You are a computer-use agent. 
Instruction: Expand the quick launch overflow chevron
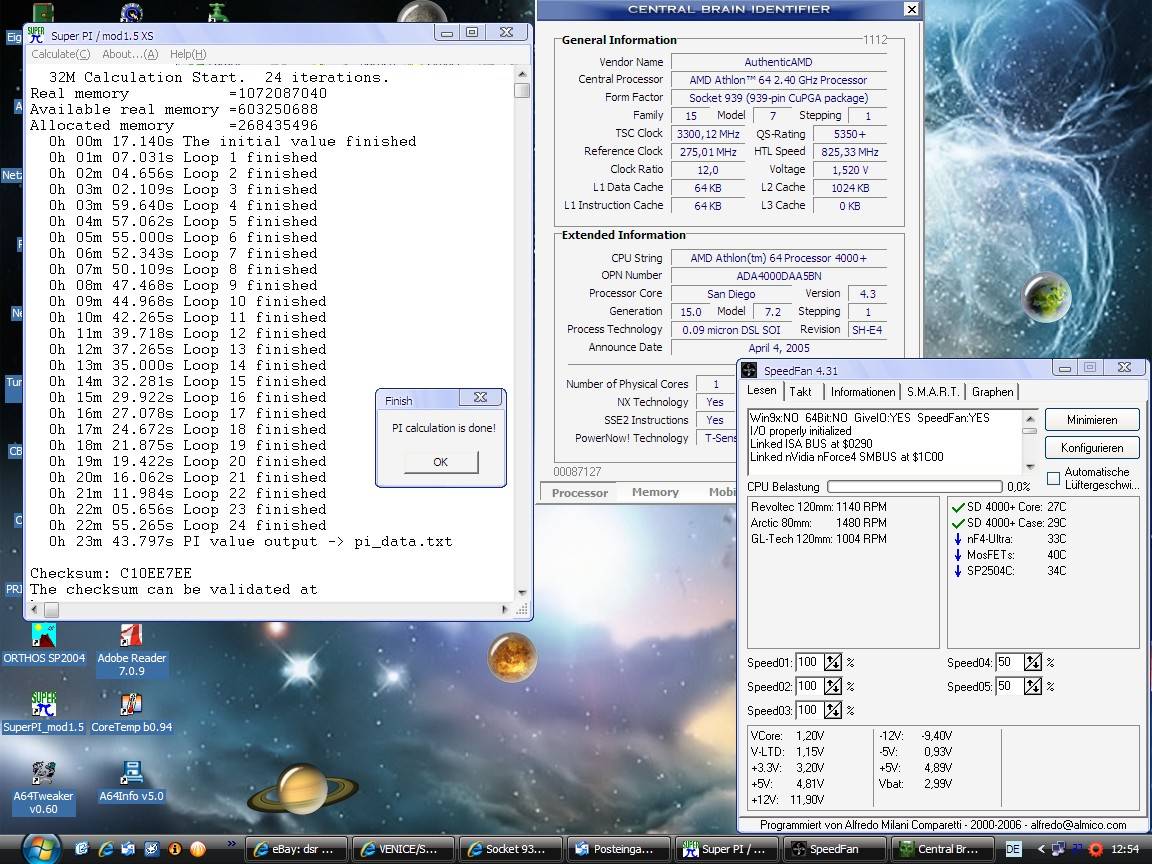[232, 843]
